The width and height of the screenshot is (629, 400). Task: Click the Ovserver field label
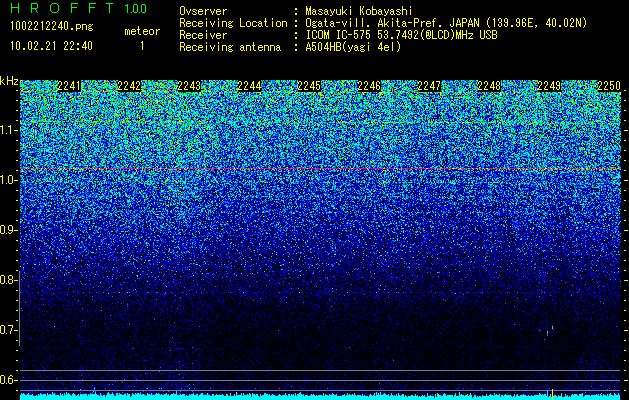point(203,11)
